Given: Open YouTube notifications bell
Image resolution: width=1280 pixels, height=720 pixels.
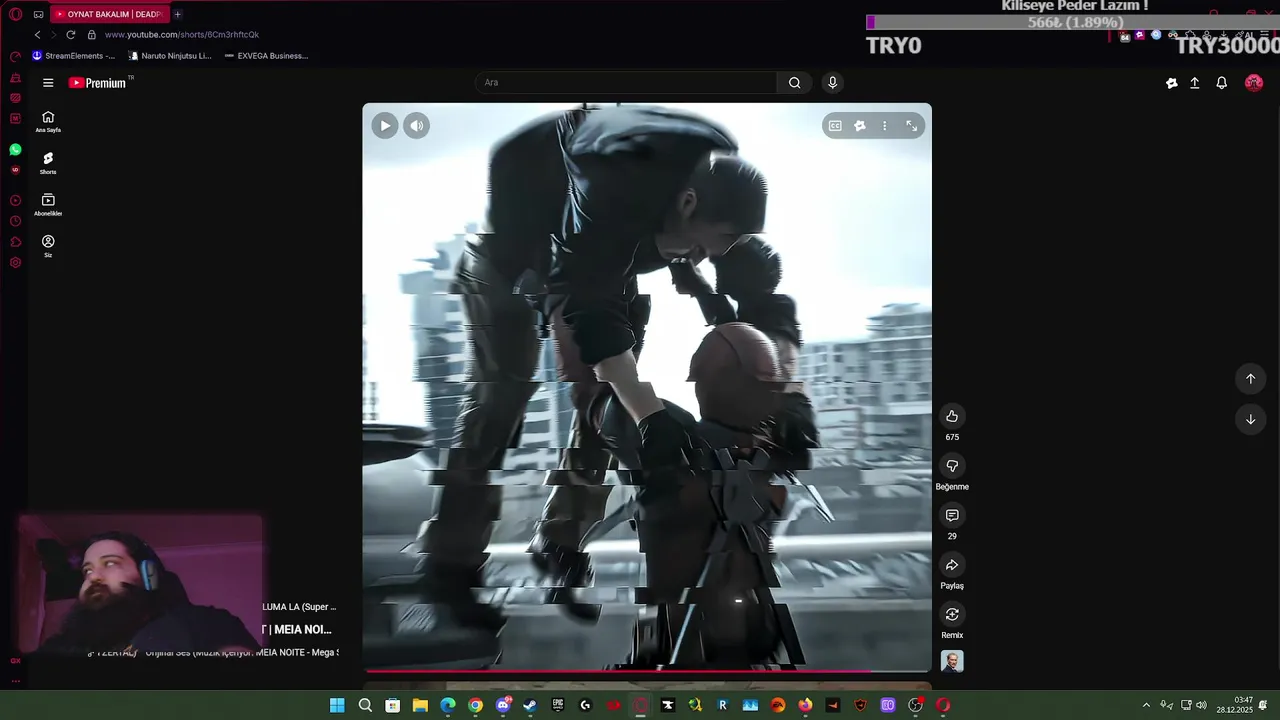Looking at the screenshot, I should click(x=1221, y=83).
